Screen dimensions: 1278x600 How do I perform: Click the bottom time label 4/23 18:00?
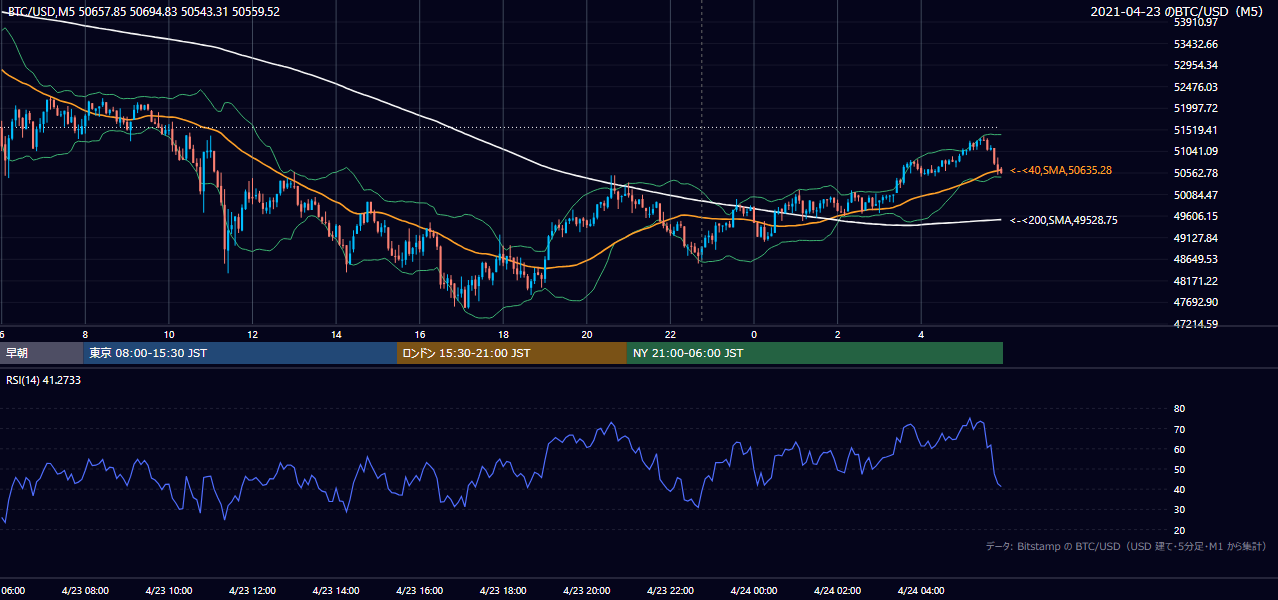point(503,591)
